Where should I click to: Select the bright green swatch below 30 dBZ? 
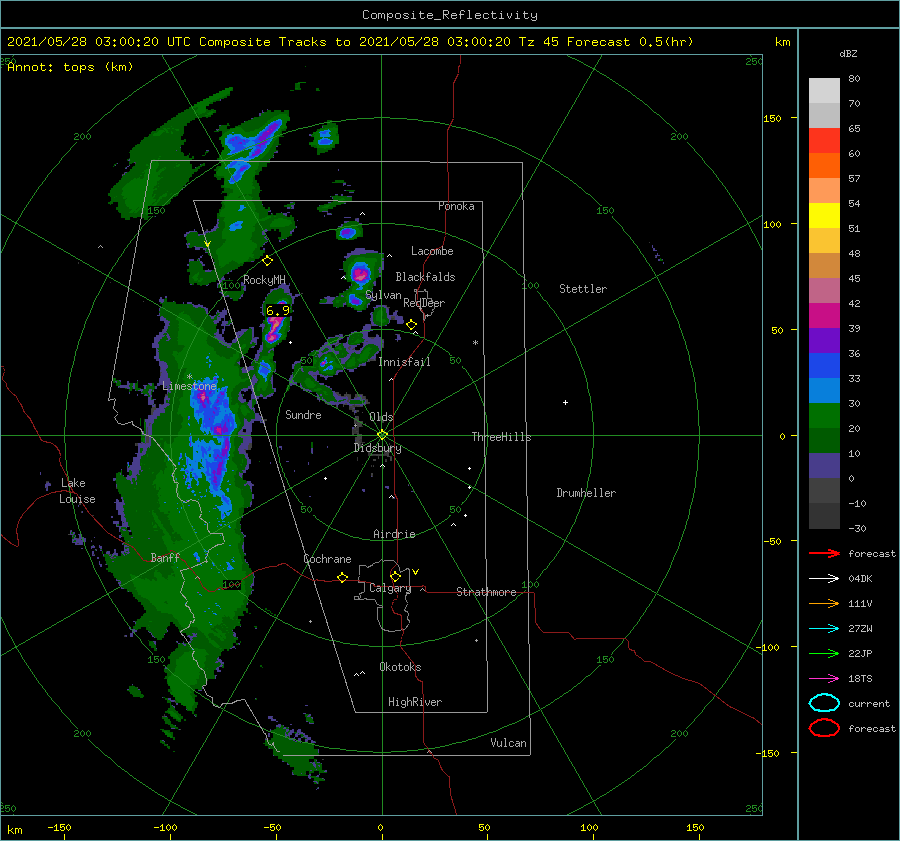(824, 416)
